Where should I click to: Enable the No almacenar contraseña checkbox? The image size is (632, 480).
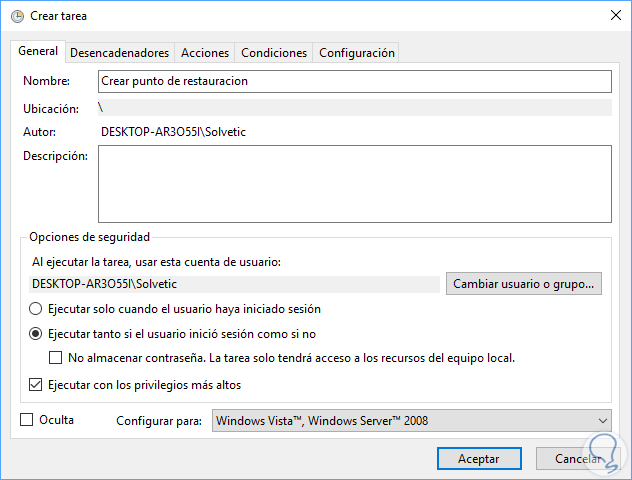pyautogui.click(x=57, y=358)
